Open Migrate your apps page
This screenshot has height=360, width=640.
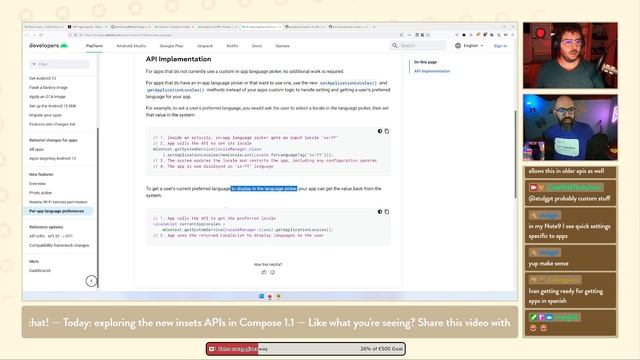pos(45,115)
